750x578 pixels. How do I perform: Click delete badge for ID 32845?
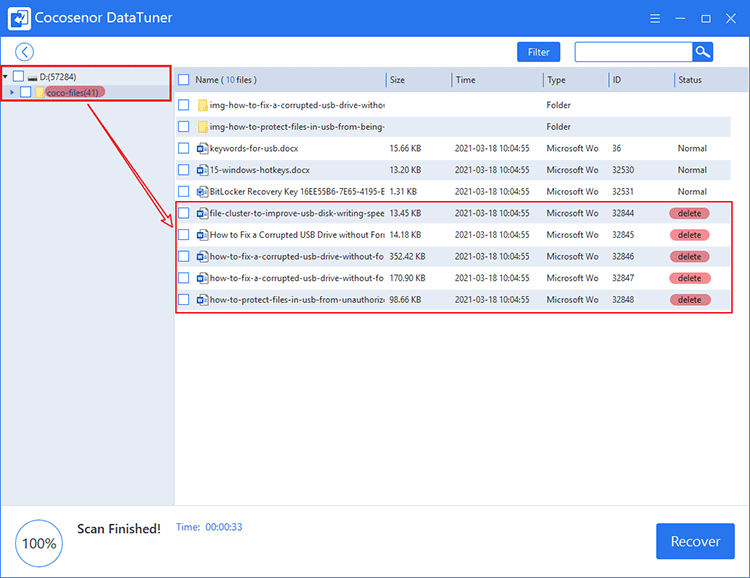689,235
